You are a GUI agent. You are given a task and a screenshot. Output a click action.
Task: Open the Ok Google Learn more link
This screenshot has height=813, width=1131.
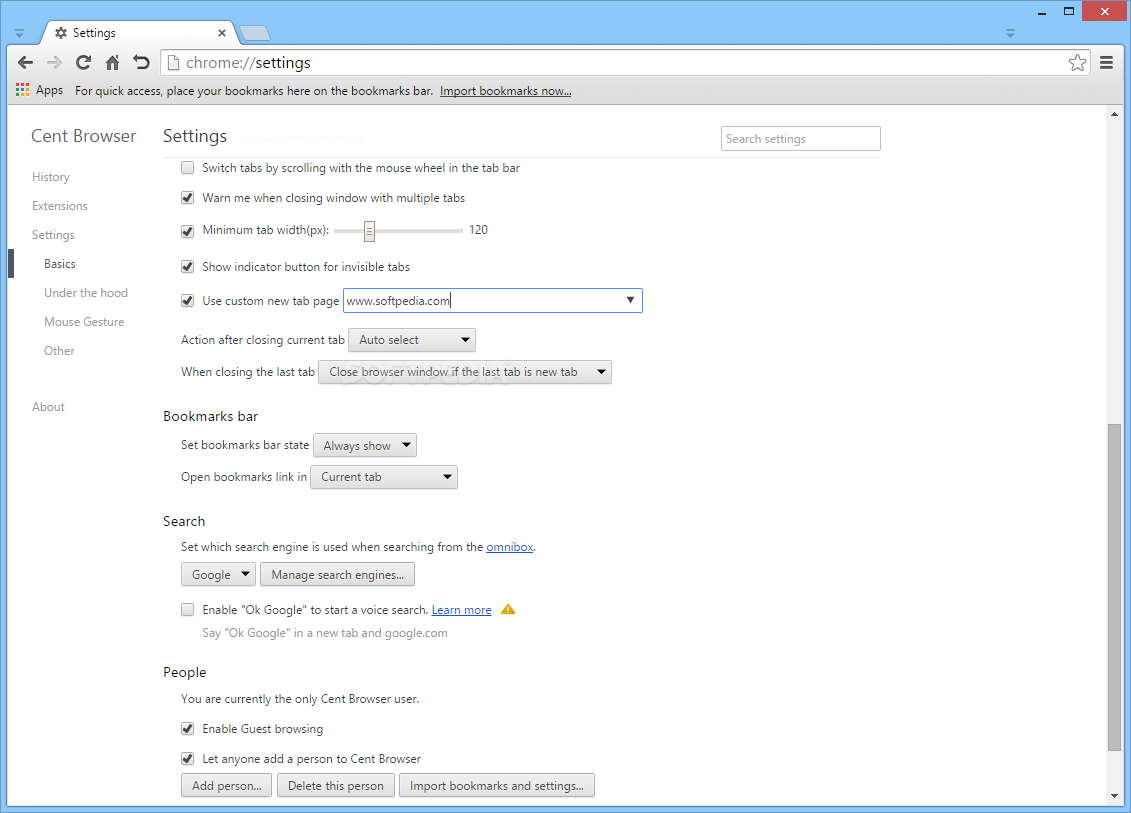462,610
